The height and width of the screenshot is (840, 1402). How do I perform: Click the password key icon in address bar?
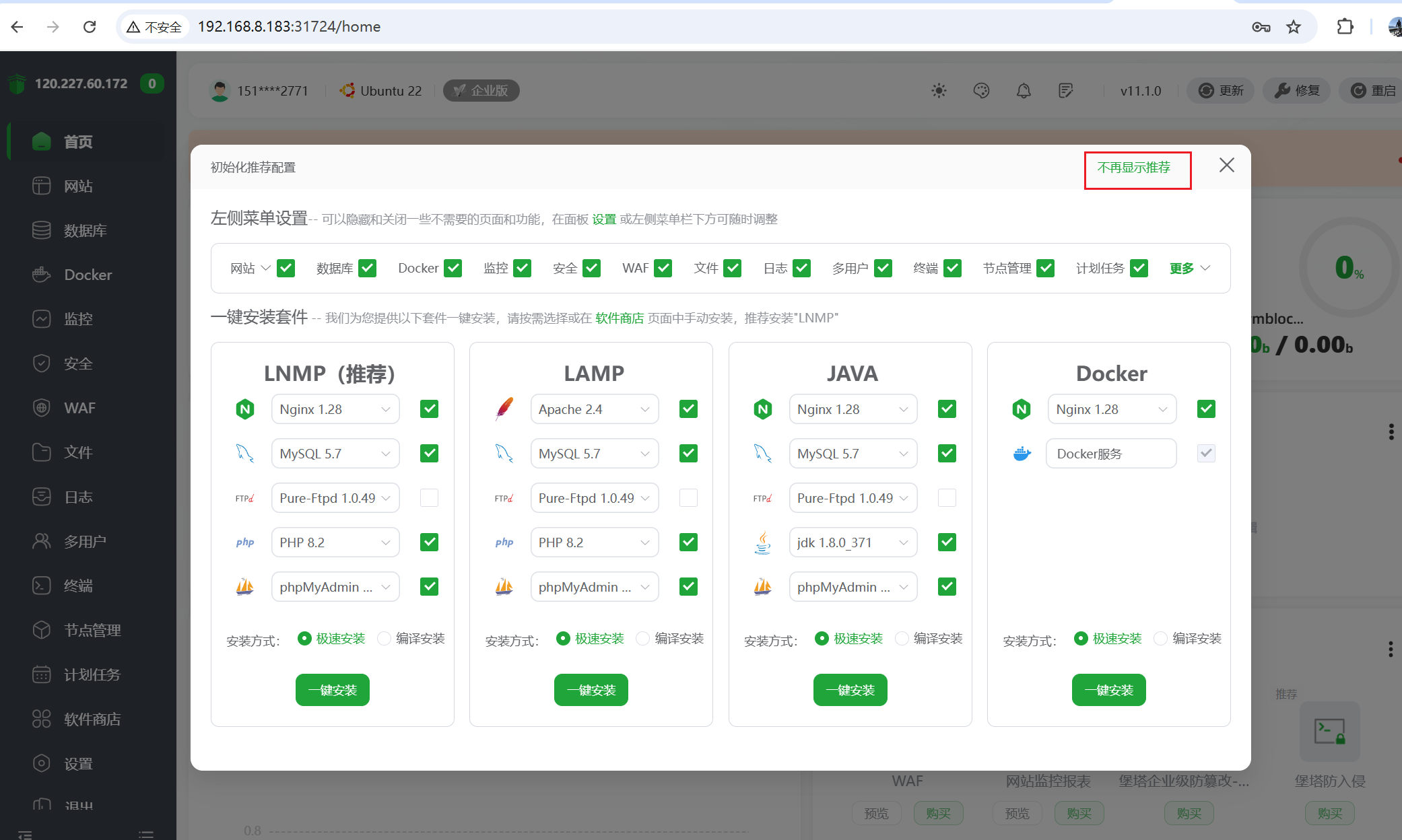click(x=1261, y=27)
